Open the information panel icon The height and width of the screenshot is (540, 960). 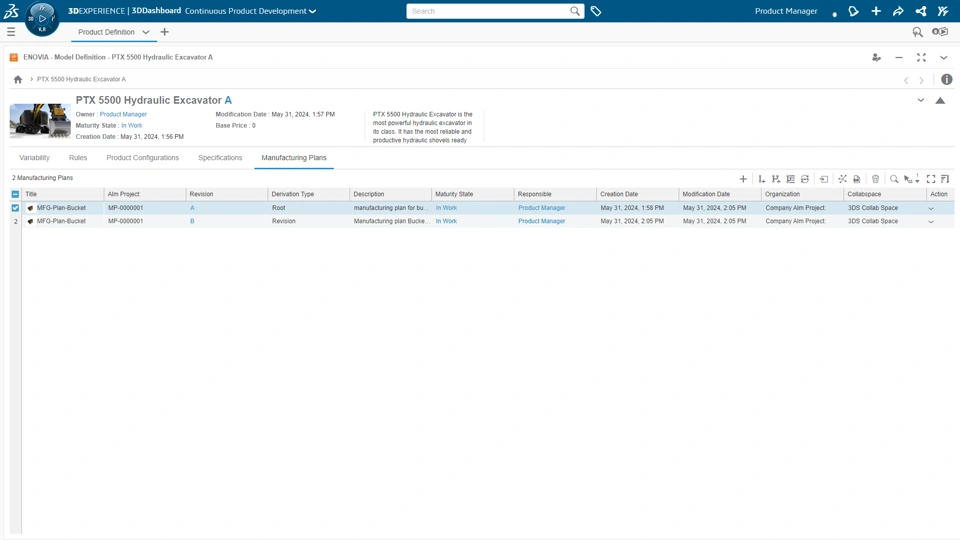[x=947, y=80]
